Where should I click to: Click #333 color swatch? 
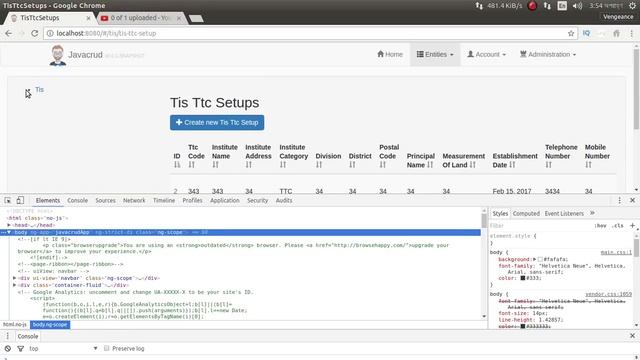(x=522, y=278)
